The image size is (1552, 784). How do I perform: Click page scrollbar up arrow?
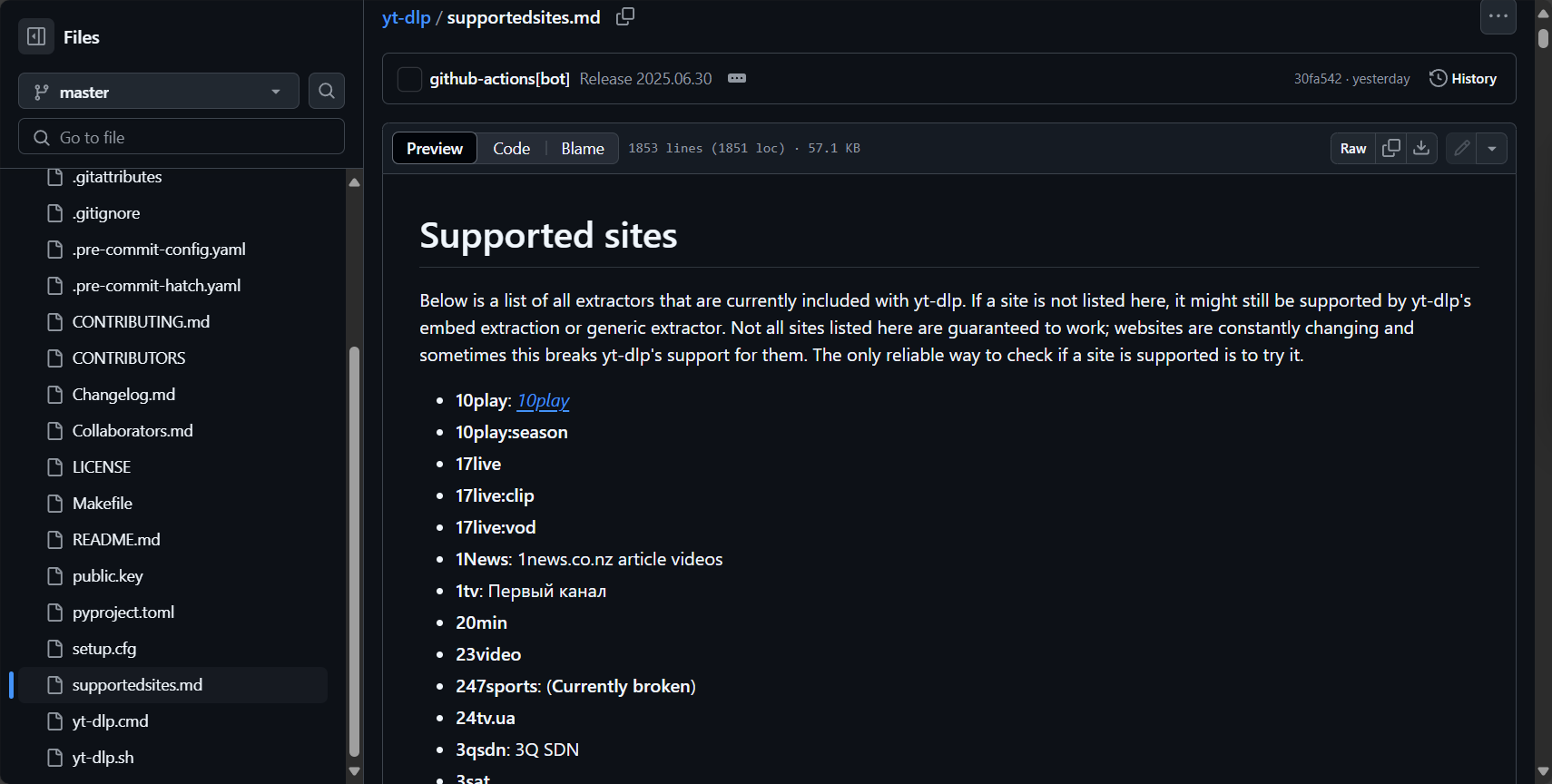tap(1543, 13)
